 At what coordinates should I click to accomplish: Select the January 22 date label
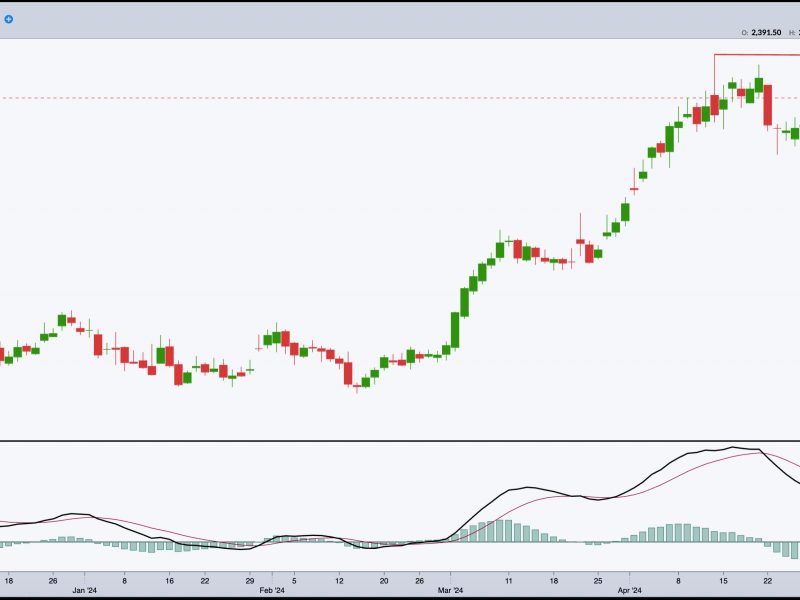[x=205, y=581]
